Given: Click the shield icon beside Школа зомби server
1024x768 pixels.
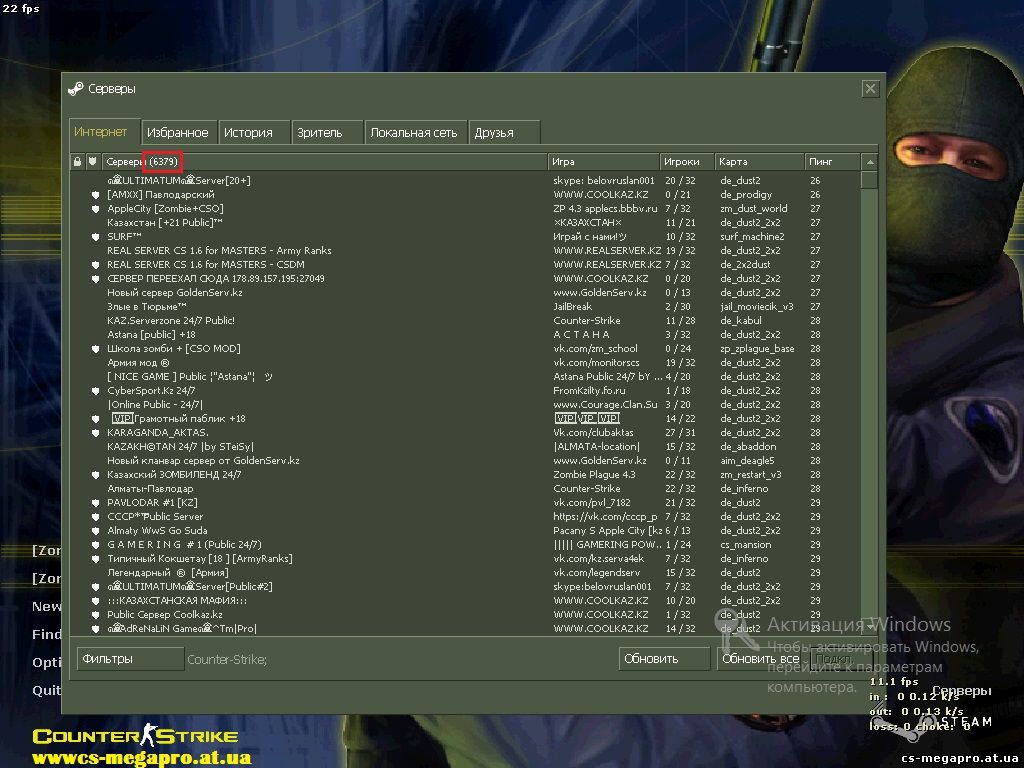Looking at the screenshot, I should point(95,349).
